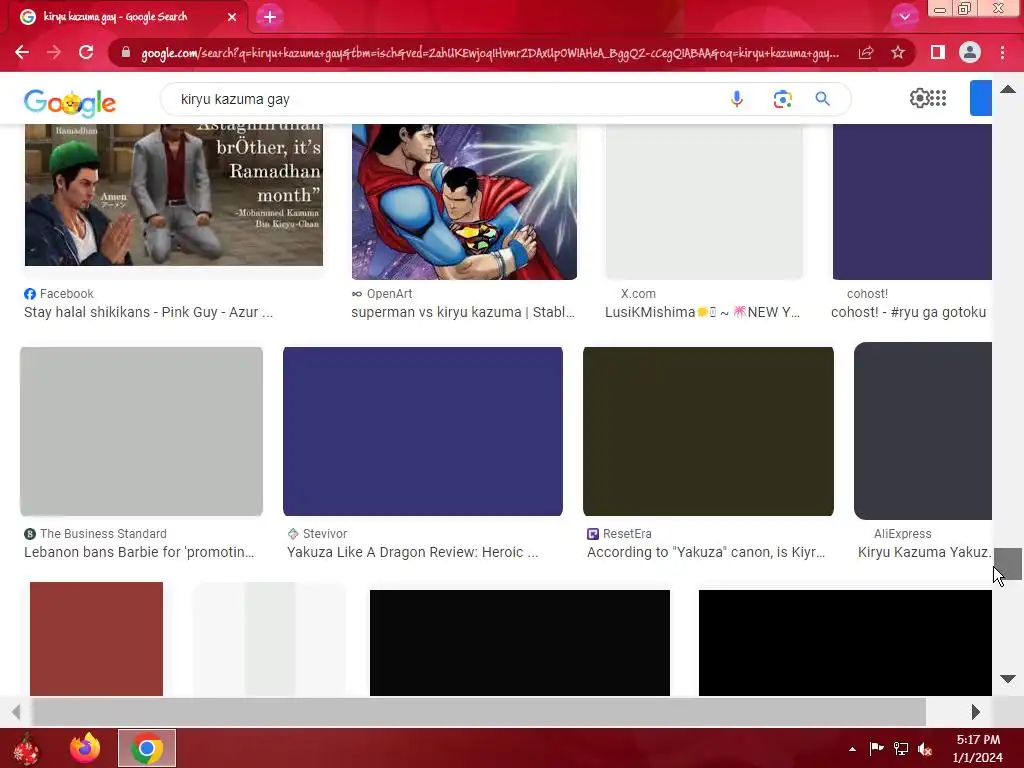The width and height of the screenshot is (1024, 768).
Task: Open Google quick settings gear
Action: point(919,98)
